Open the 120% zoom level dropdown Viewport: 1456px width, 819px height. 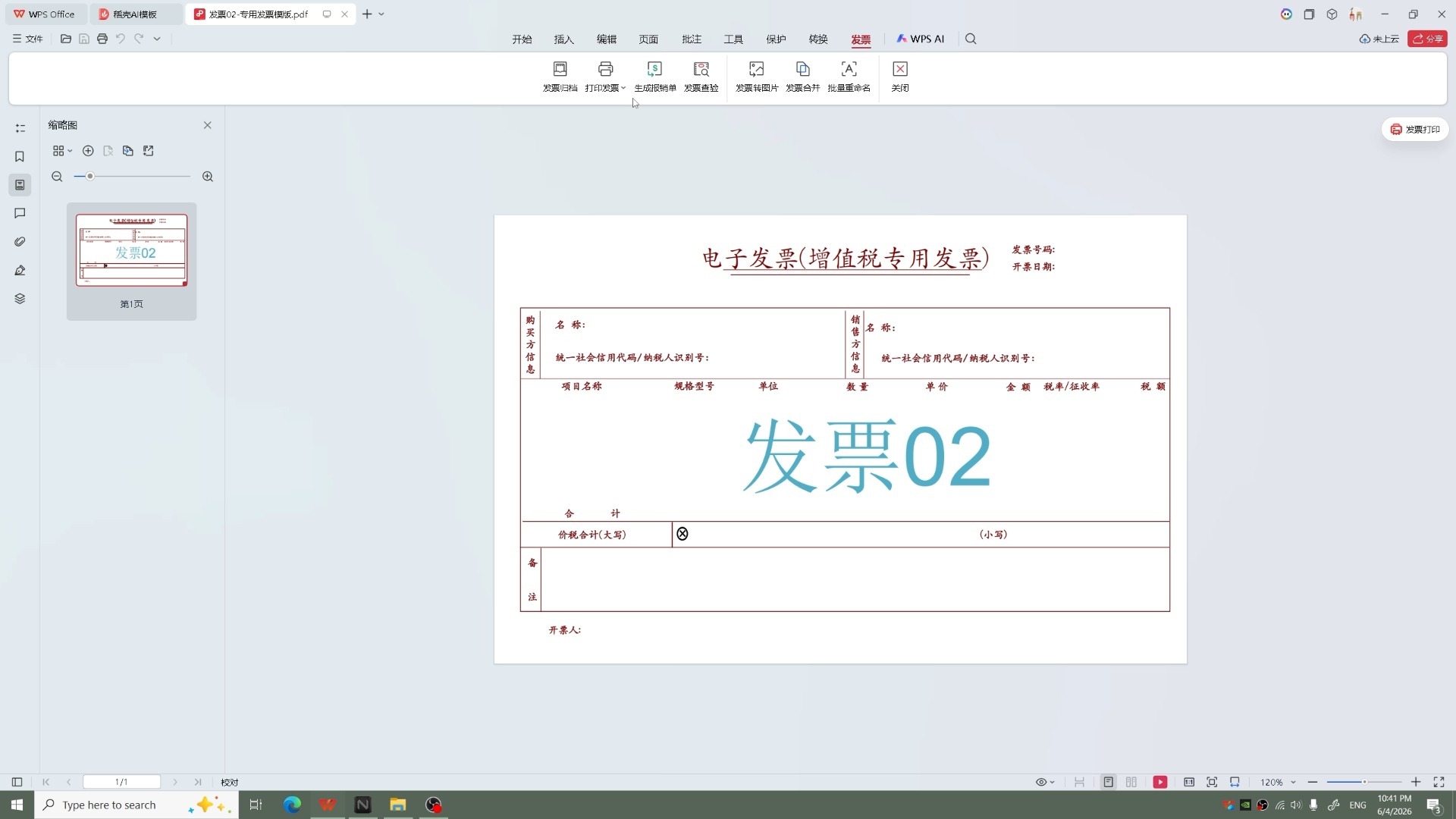click(x=1293, y=782)
